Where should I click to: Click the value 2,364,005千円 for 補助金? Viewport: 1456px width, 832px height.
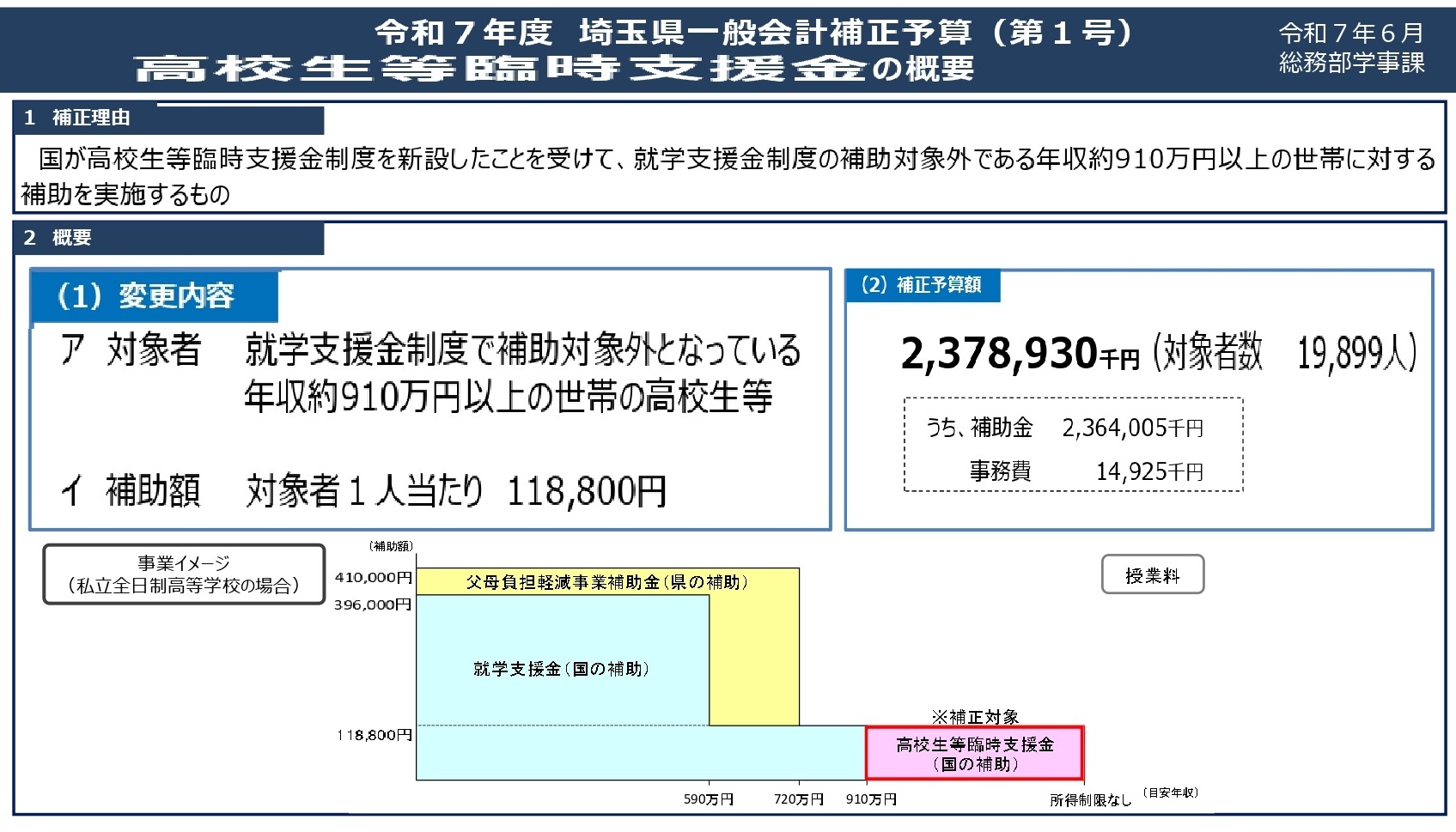[x=1133, y=428]
